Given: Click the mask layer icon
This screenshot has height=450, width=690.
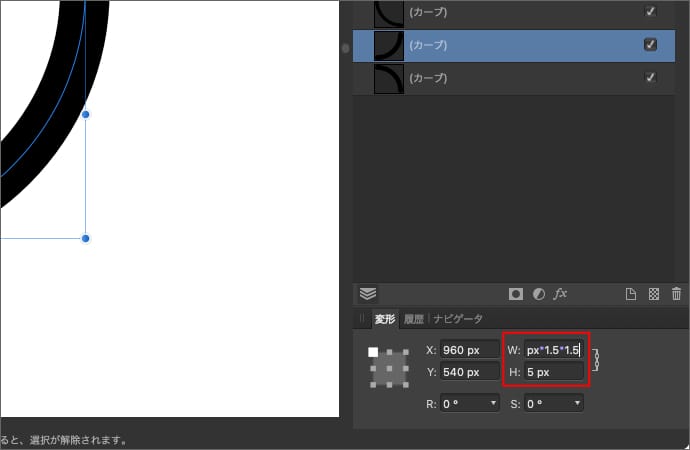Looking at the screenshot, I should point(516,294).
